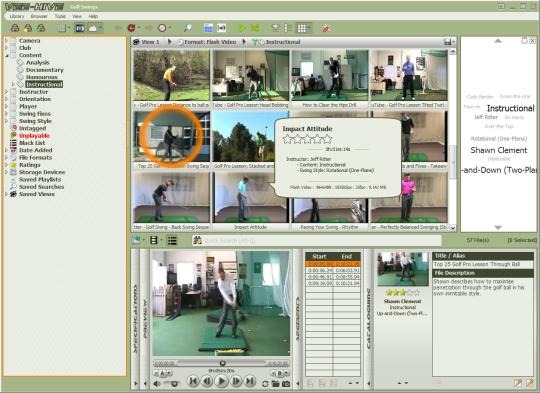Expand the Instructor tree node
Viewport: 540px width, 393px height.
pyautogui.click(x=6, y=92)
